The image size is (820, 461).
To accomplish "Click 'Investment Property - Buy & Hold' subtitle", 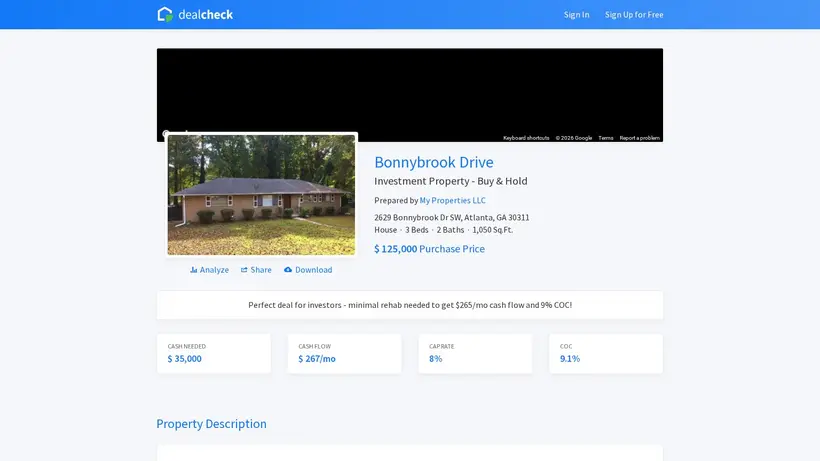I will tap(451, 181).
